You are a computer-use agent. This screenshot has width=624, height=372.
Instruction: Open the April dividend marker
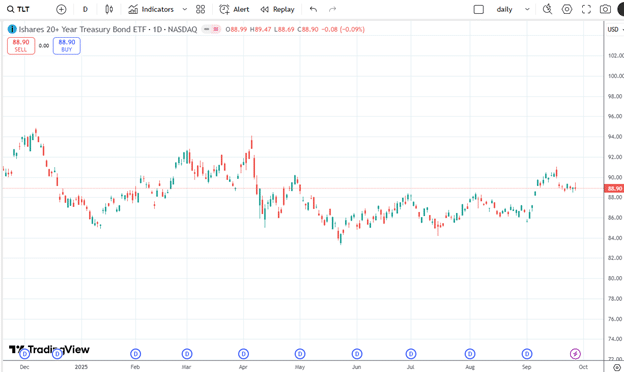[244, 353]
